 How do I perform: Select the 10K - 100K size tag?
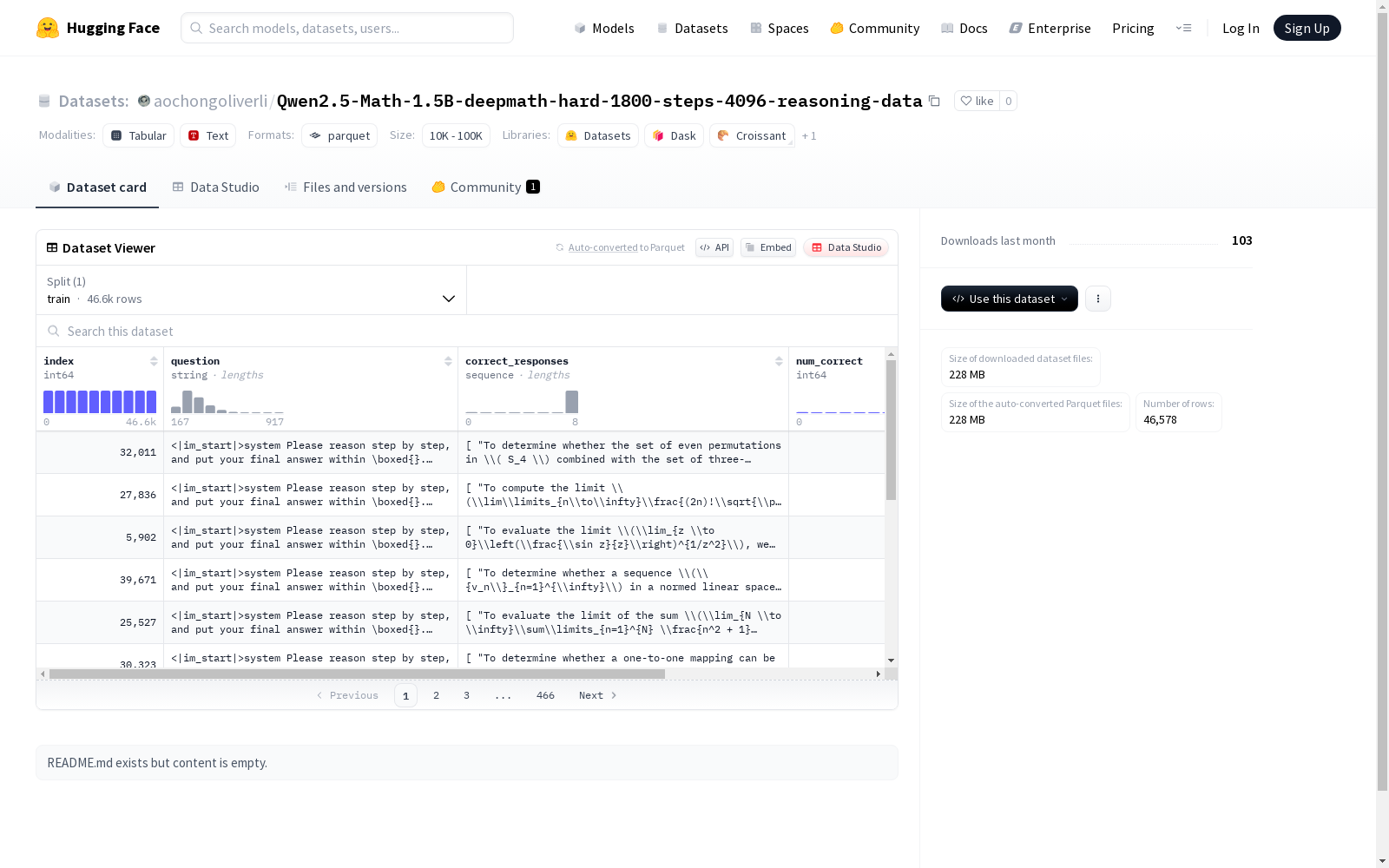tap(456, 135)
